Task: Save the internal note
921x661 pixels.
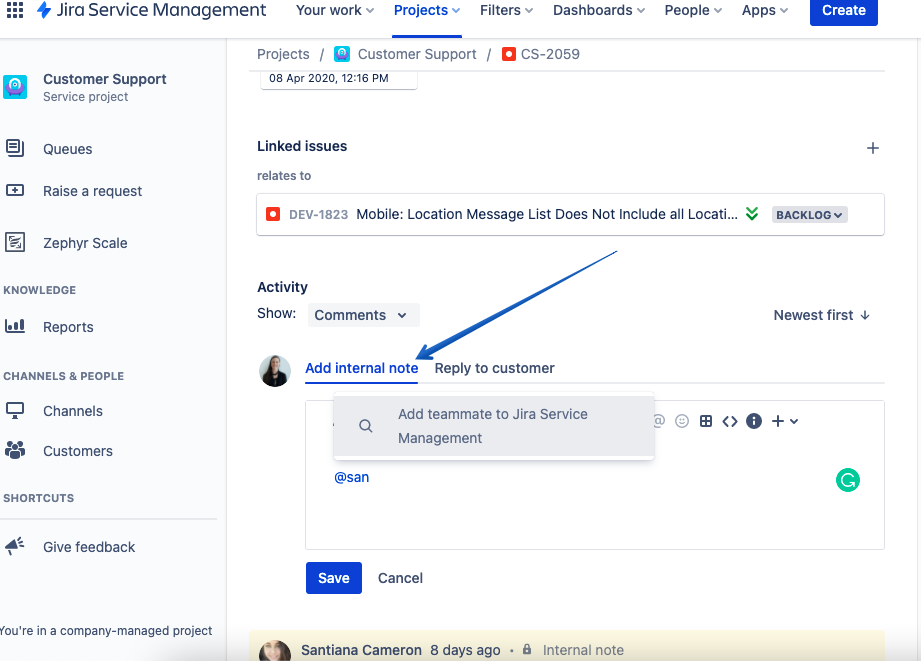Action: pyautogui.click(x=333, y=577)
